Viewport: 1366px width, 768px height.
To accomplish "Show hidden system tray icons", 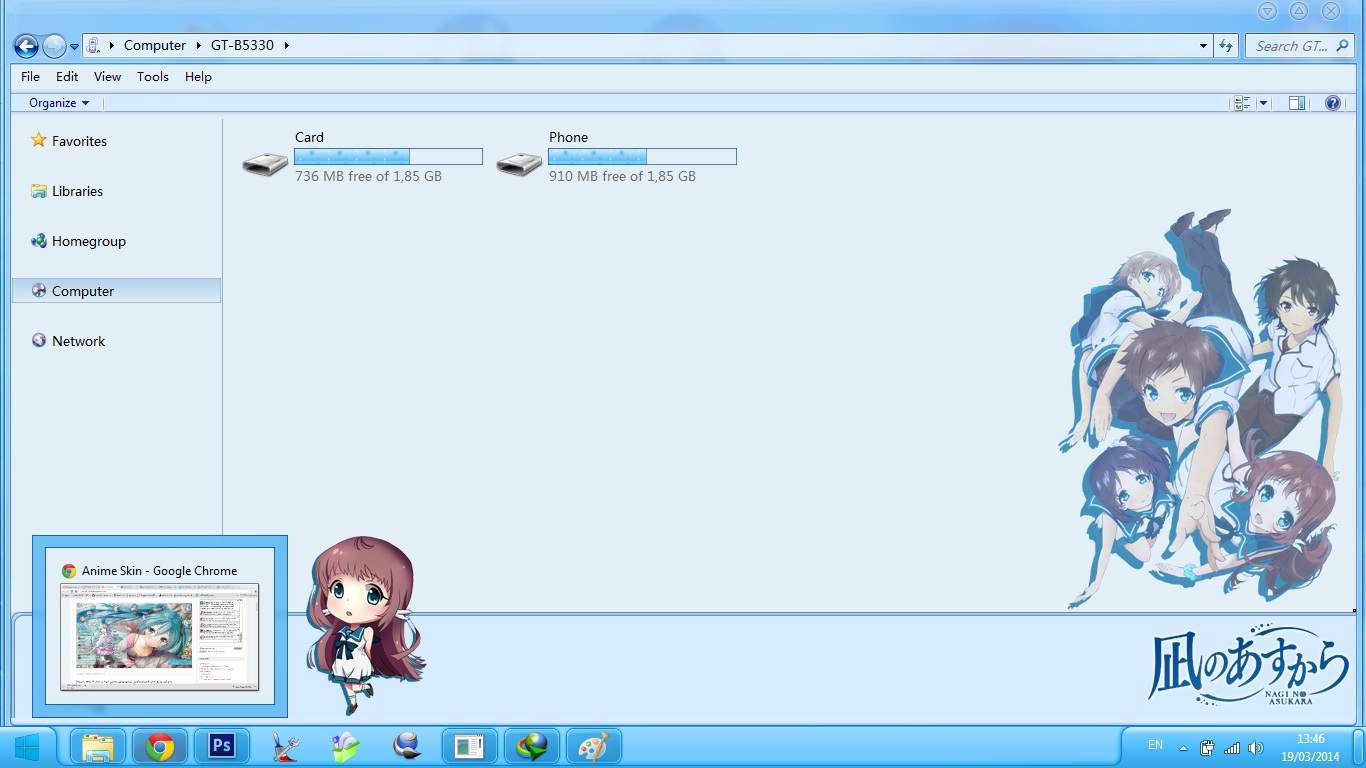I will pyautogui.click(x=1184, y=748).
